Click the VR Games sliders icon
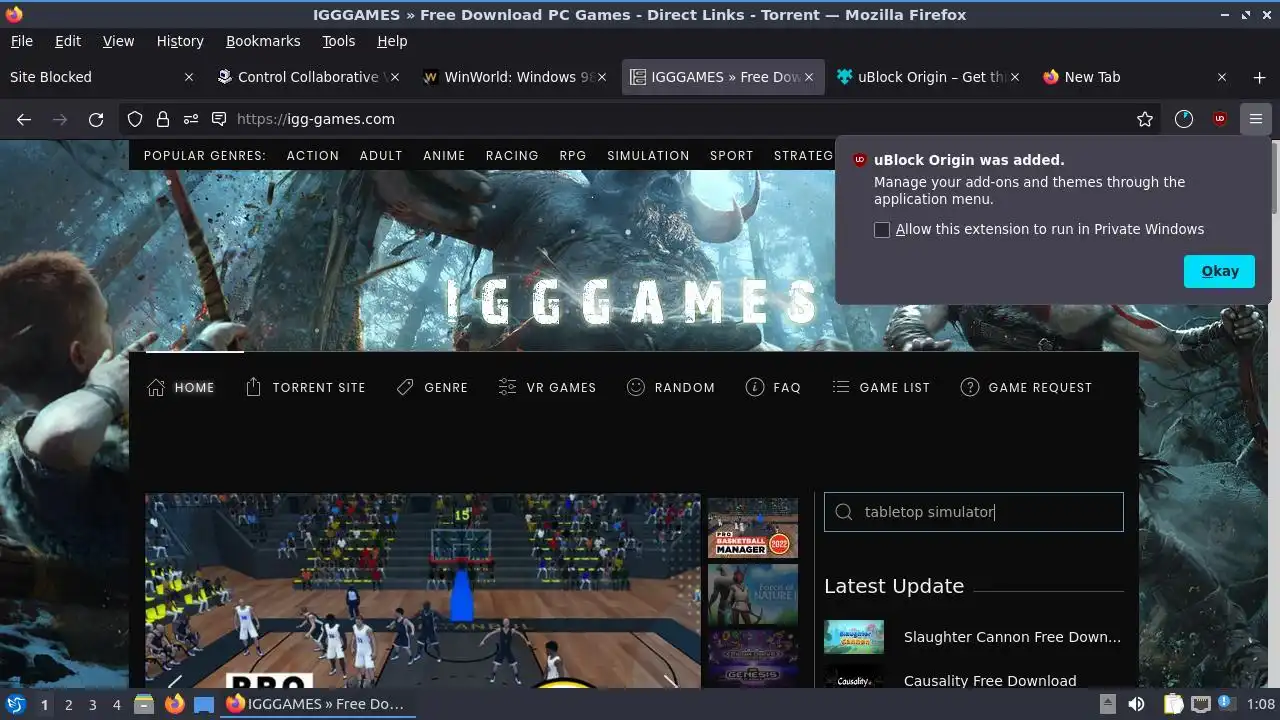Image resolution: width=1280 pixels, height=720 pixels. coord(507,387)
